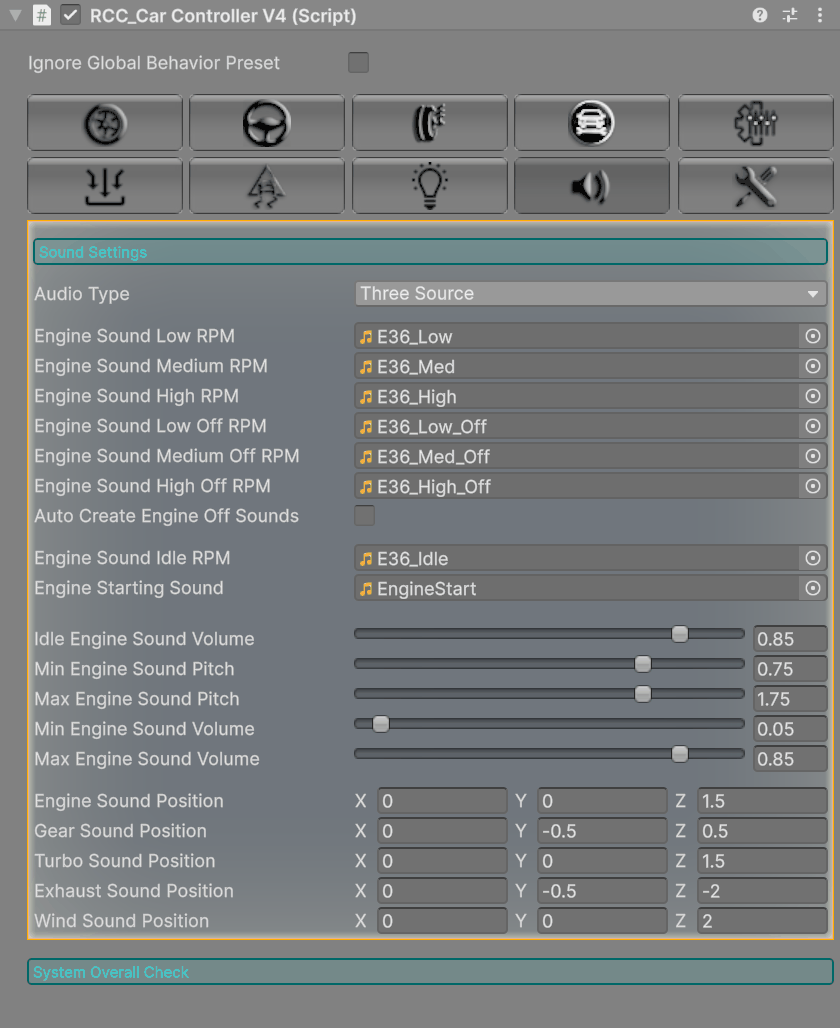The height and width of the screenshot is (1028, 840).
Task: Edit Engine Sound Position Z field
Action: [x=762, y=801]
